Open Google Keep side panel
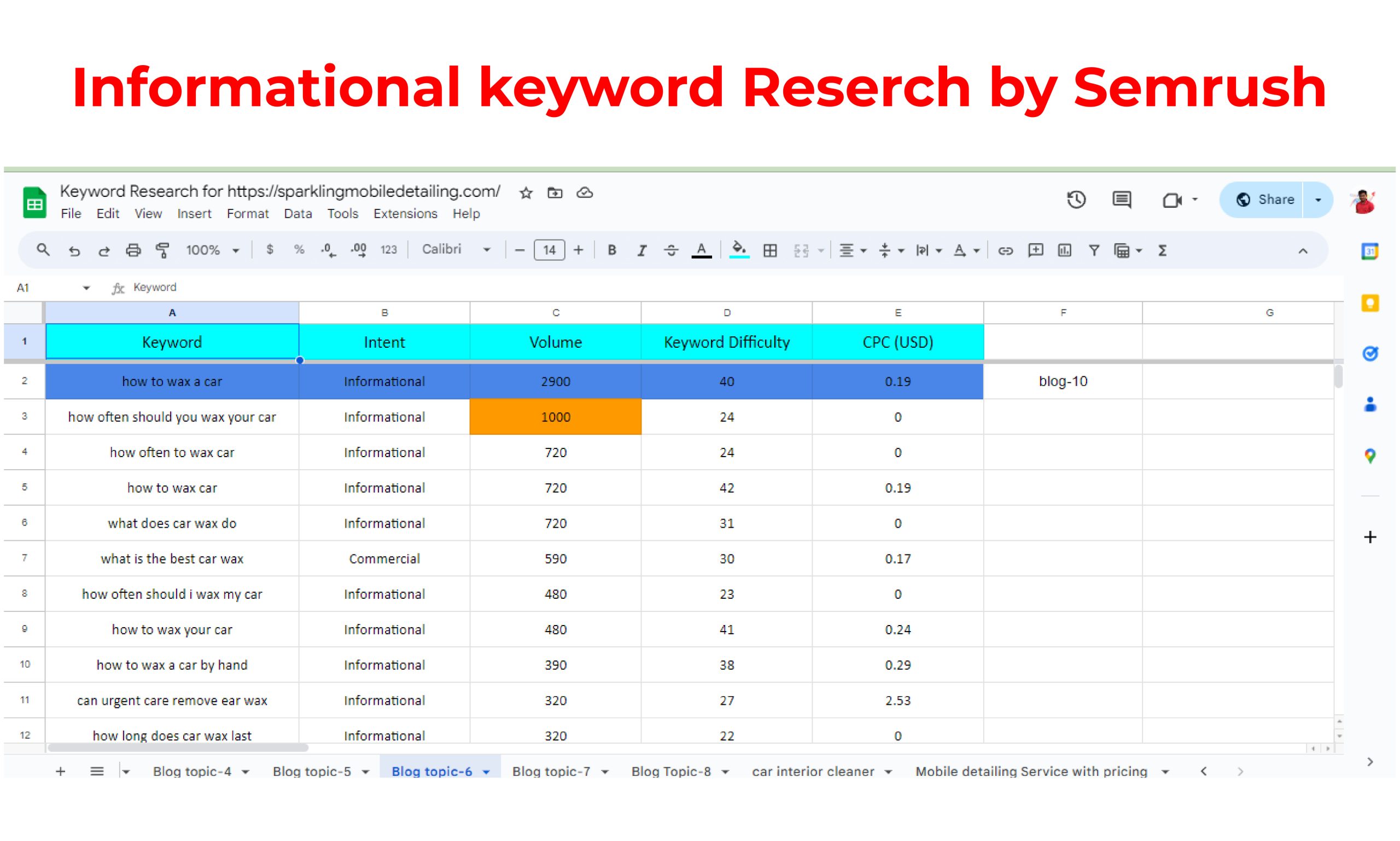The height and width of the screenshot is (841, 1400). point(1369,302)
